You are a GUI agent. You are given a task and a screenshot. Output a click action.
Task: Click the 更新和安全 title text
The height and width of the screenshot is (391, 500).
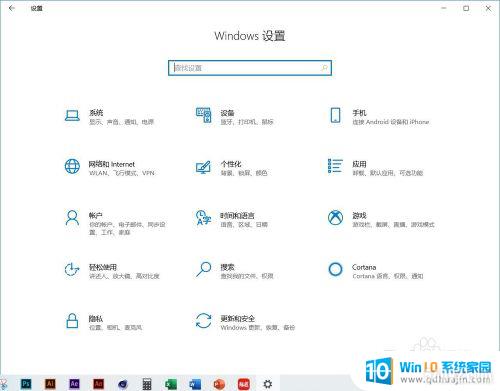point(238,318)
